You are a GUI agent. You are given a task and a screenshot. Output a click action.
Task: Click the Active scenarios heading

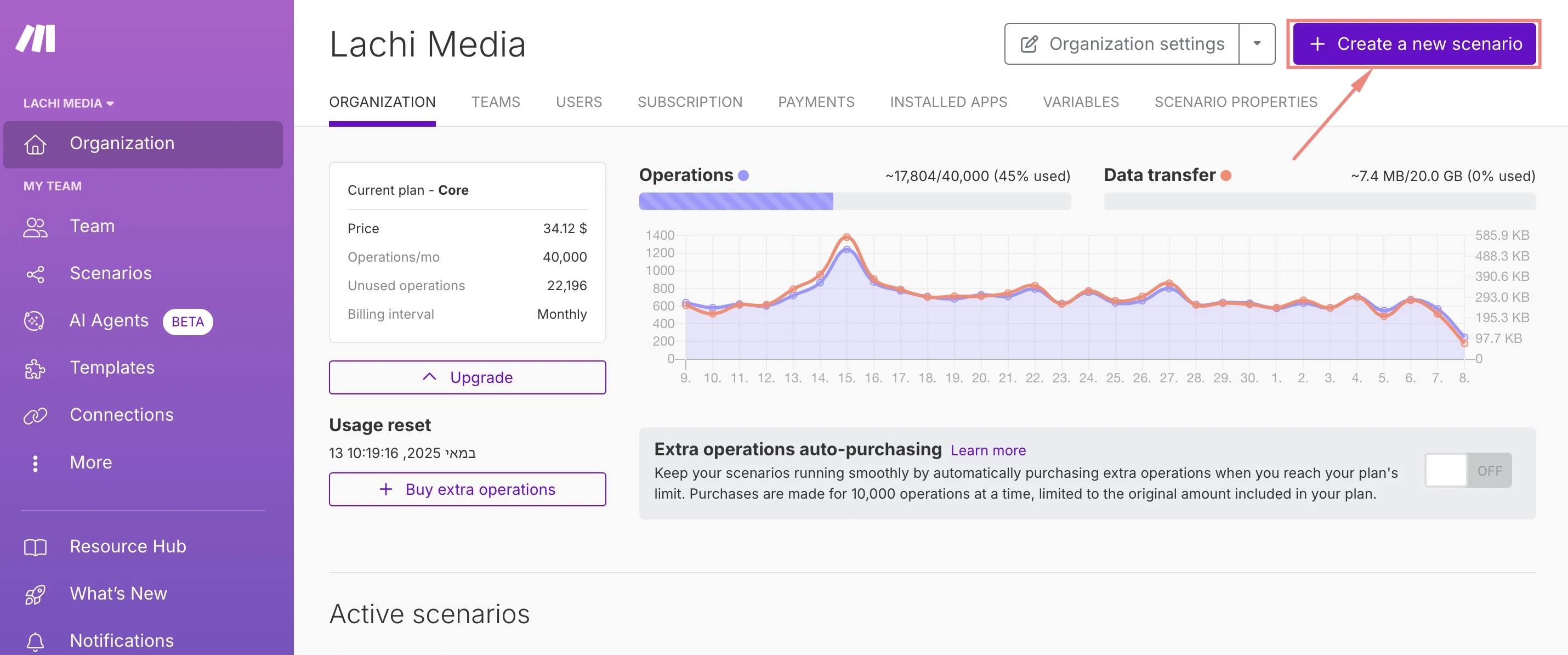coord(429,614)
